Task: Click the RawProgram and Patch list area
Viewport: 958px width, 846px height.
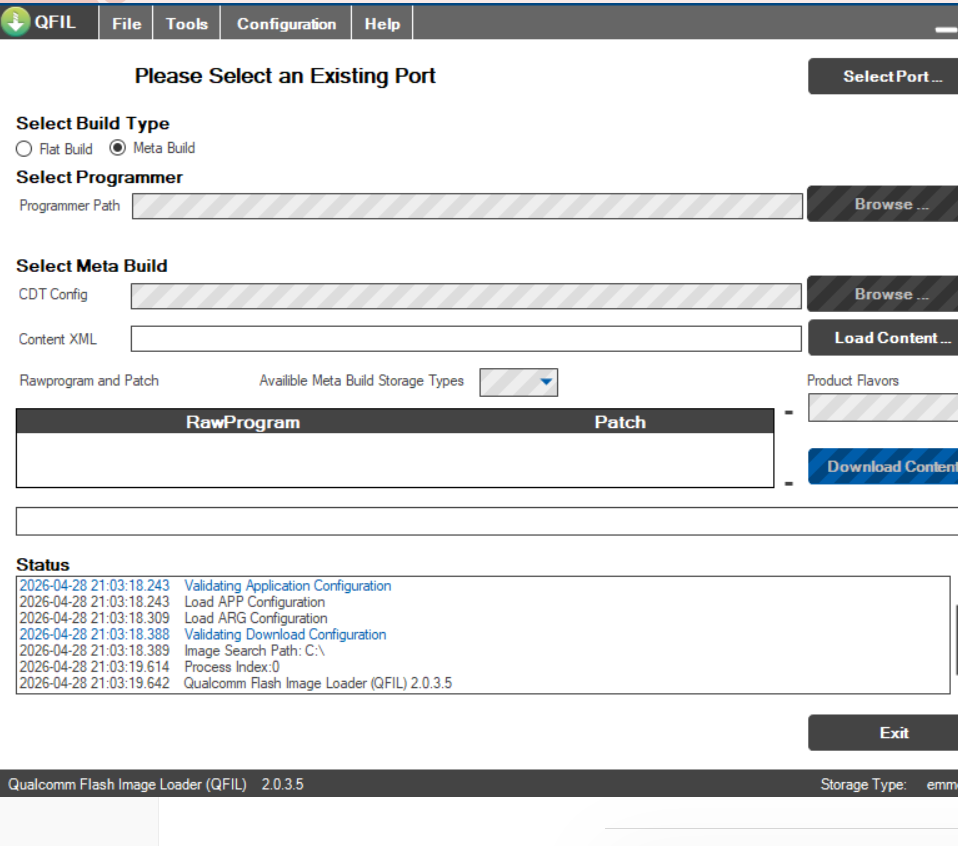Action: (x=395, y=460)
